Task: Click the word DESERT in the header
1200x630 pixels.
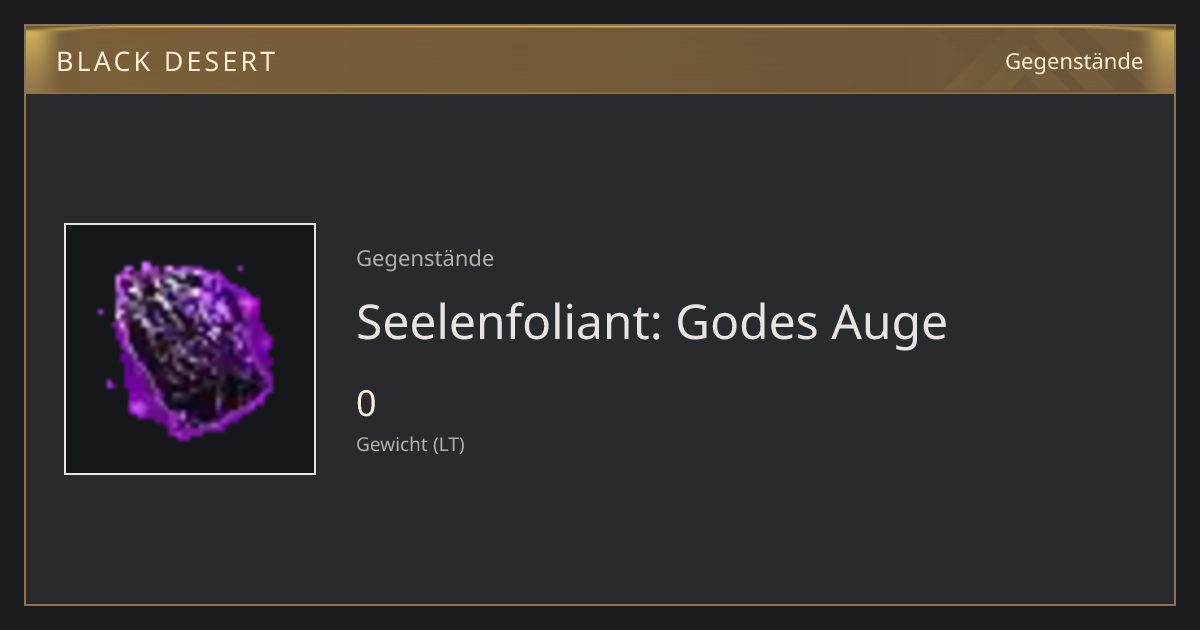Action: [220, 62]
